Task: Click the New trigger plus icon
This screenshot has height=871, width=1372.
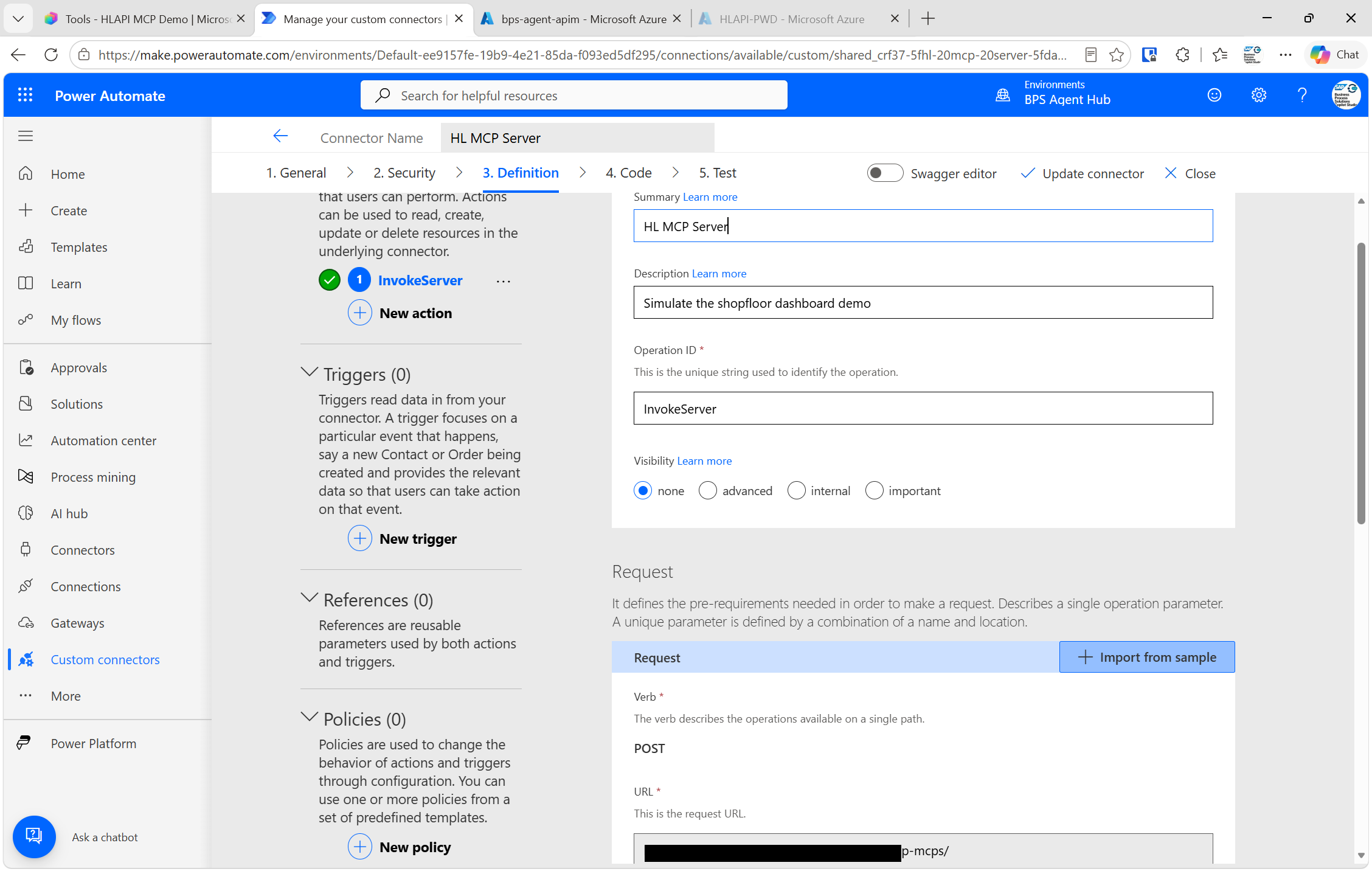Action: 360,538
